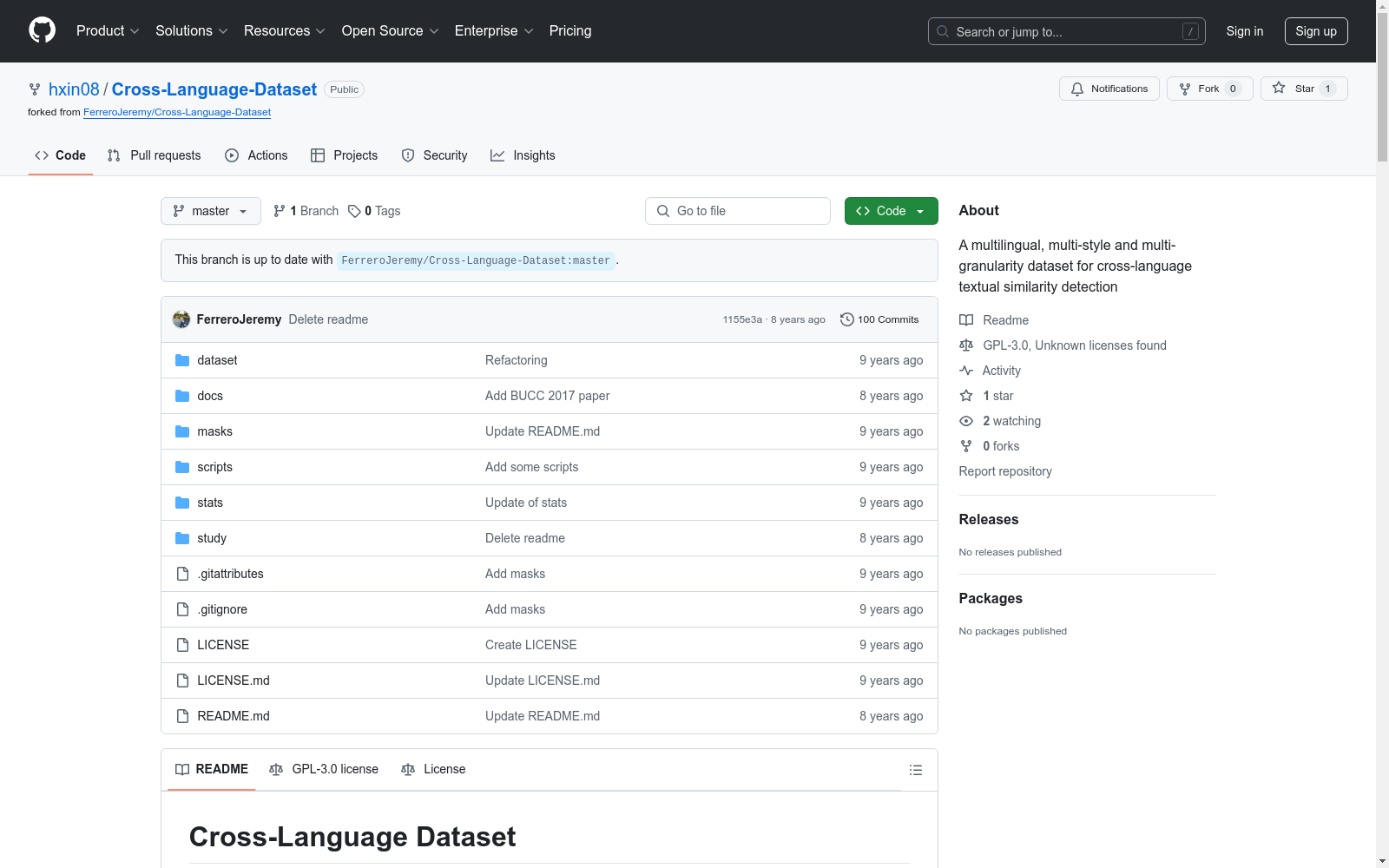
Task: Select the branch icon beside 1 Branch
Action: [279, 211]
